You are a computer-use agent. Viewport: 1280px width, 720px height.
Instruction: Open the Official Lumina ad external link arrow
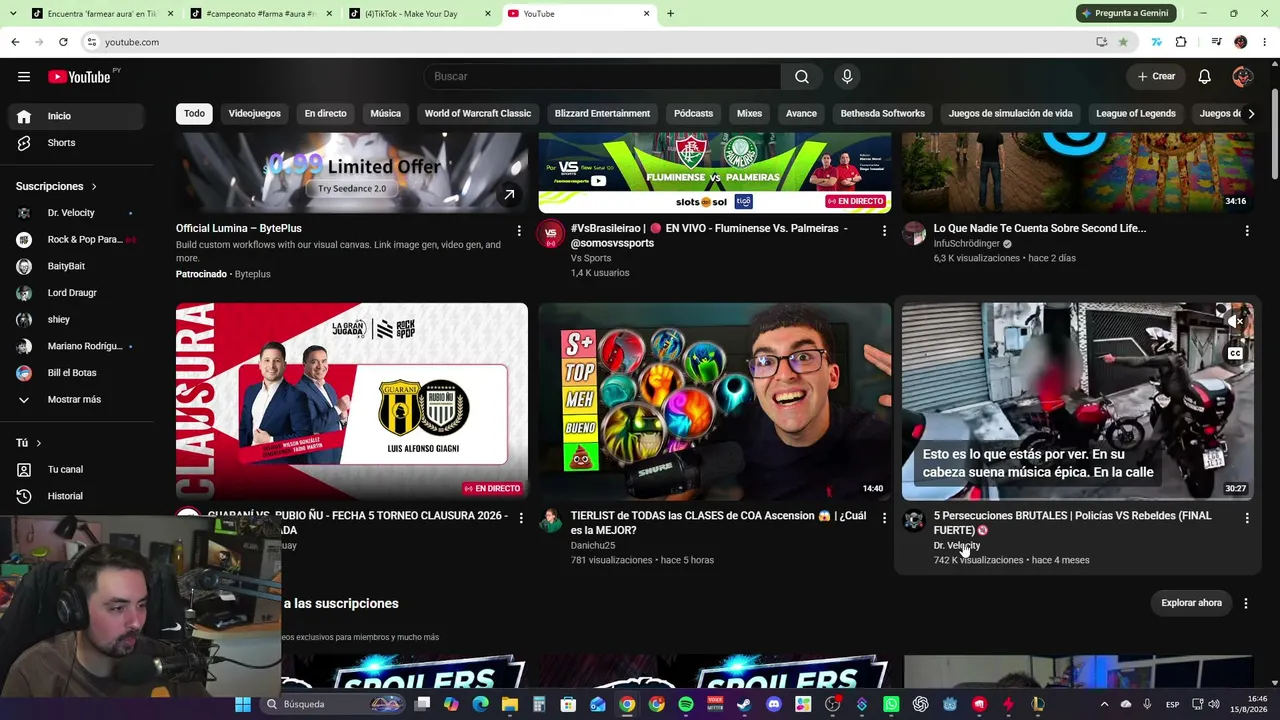click(509, 195)
